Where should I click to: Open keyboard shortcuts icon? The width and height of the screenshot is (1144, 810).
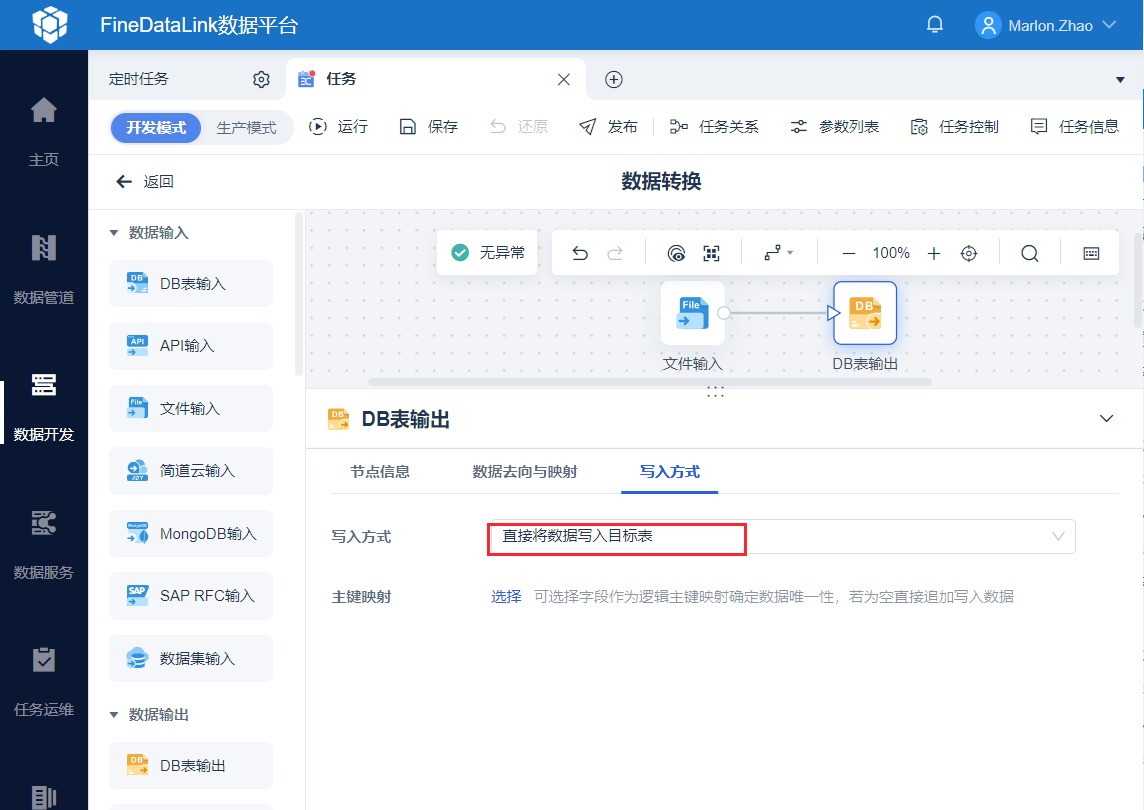pos(1091,253)
